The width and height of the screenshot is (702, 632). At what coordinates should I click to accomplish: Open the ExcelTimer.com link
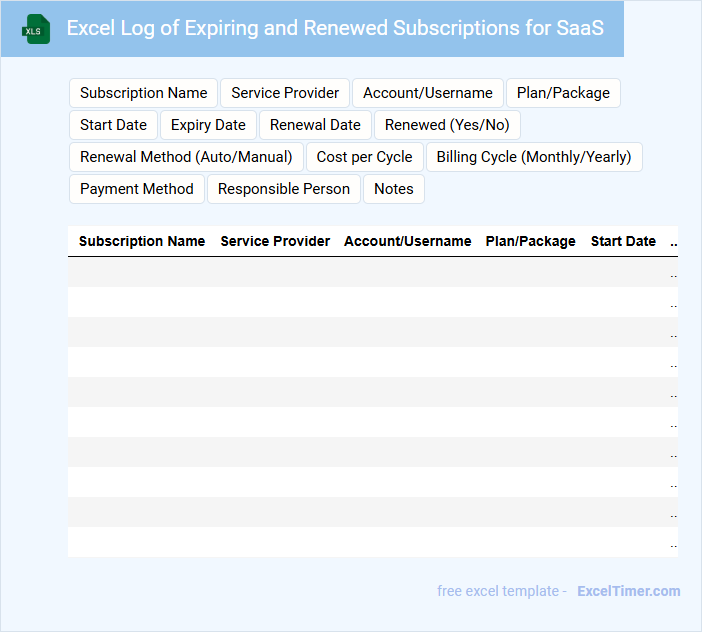(629, 591)
